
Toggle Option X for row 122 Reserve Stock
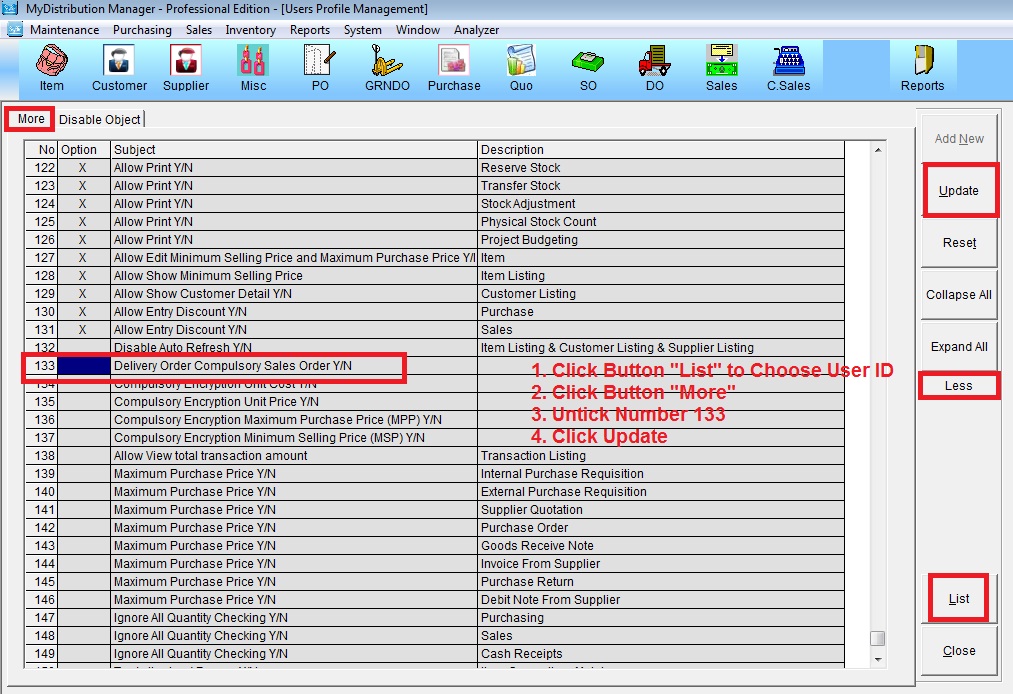coord(83,168)
